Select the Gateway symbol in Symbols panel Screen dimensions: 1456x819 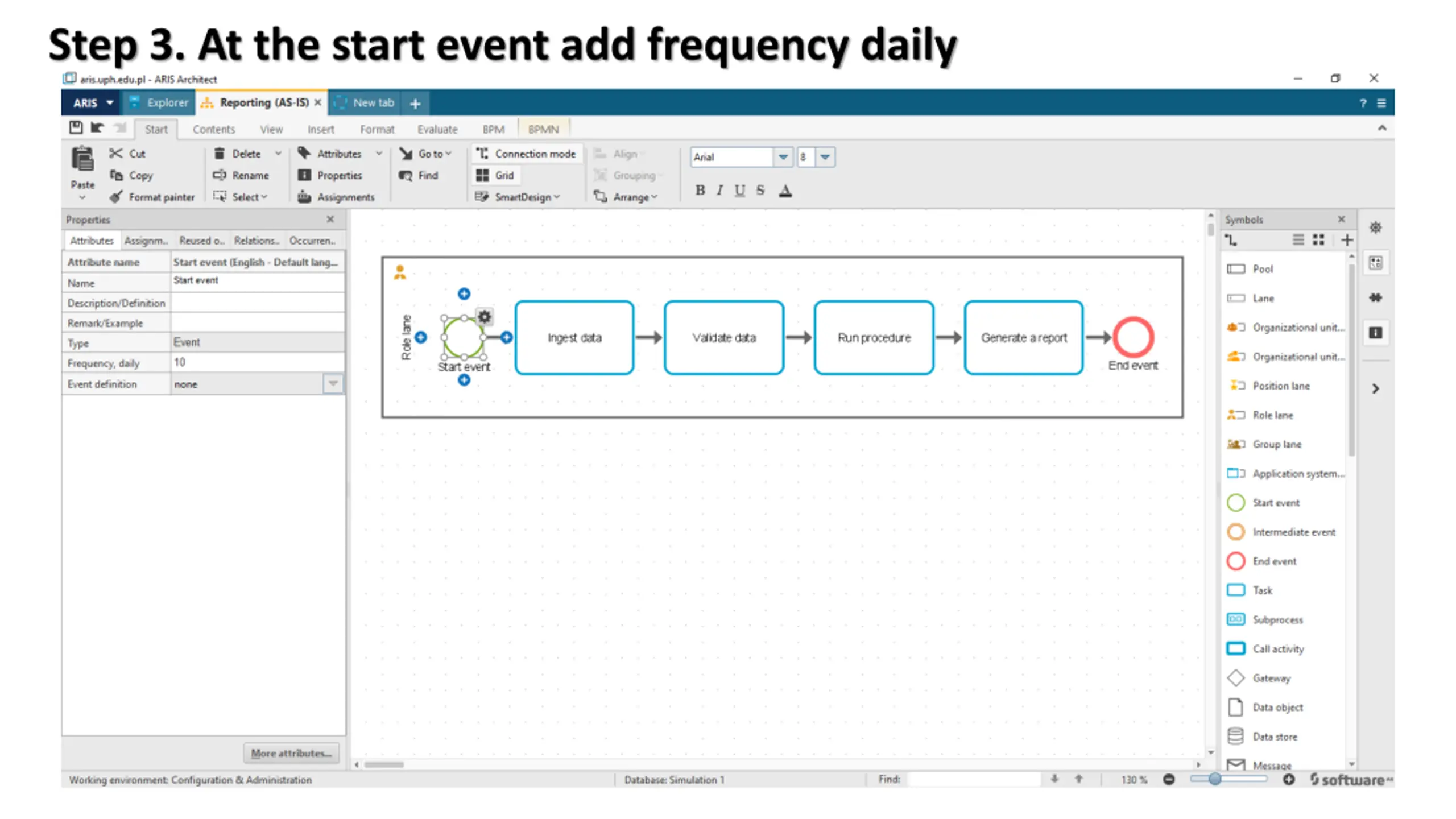(x=1236, y=678)
